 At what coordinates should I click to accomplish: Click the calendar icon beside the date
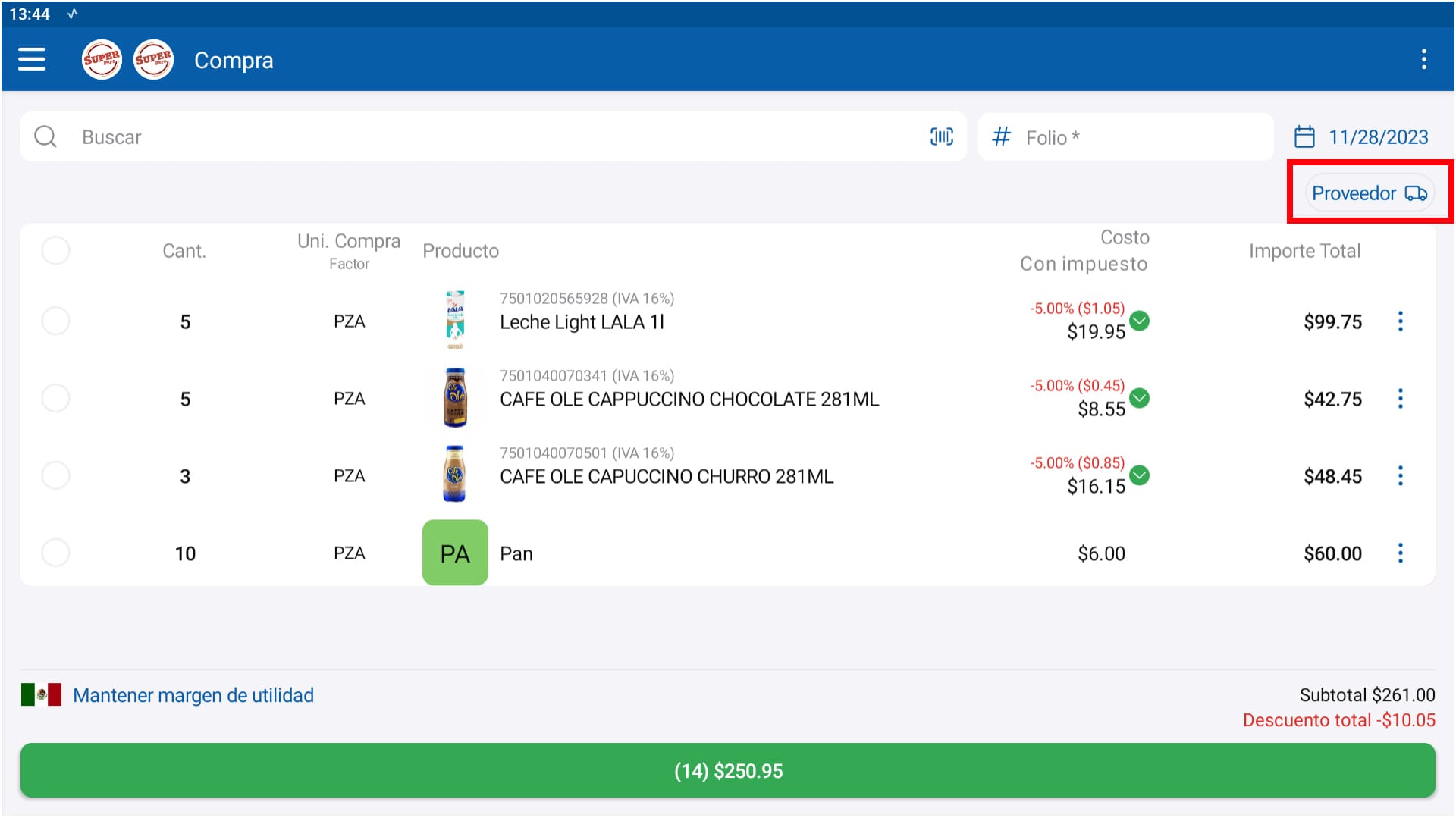point(1304,137)
